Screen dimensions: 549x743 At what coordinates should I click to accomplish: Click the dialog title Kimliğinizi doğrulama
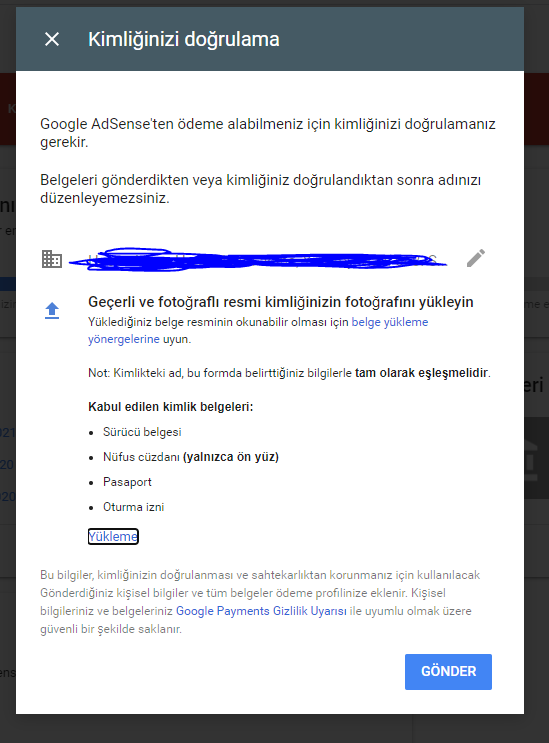(x=184, y=39)
